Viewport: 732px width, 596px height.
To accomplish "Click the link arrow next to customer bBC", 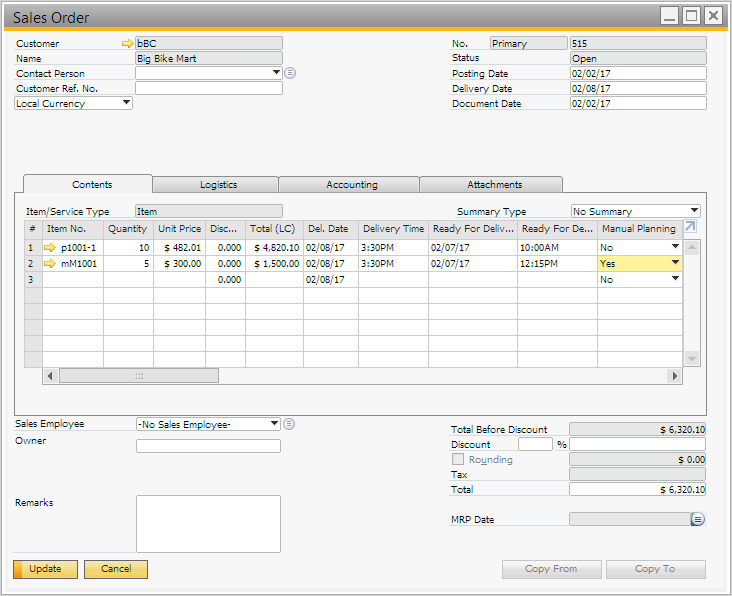I will click(x=127, y=44).
